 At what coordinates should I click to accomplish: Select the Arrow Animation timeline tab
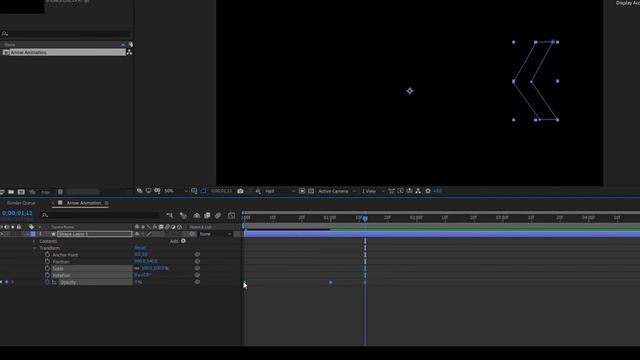pyautogui.click(x=84, y=203)
